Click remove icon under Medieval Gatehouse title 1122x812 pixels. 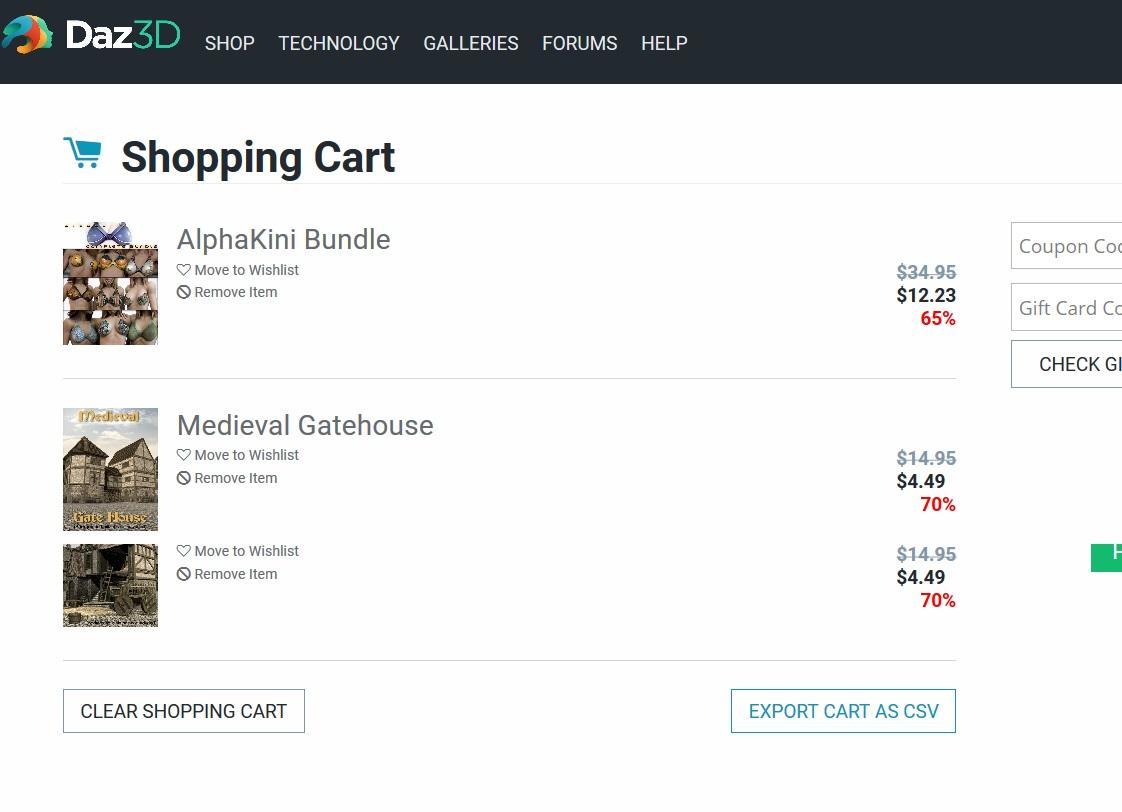click(x=184, y=478)
